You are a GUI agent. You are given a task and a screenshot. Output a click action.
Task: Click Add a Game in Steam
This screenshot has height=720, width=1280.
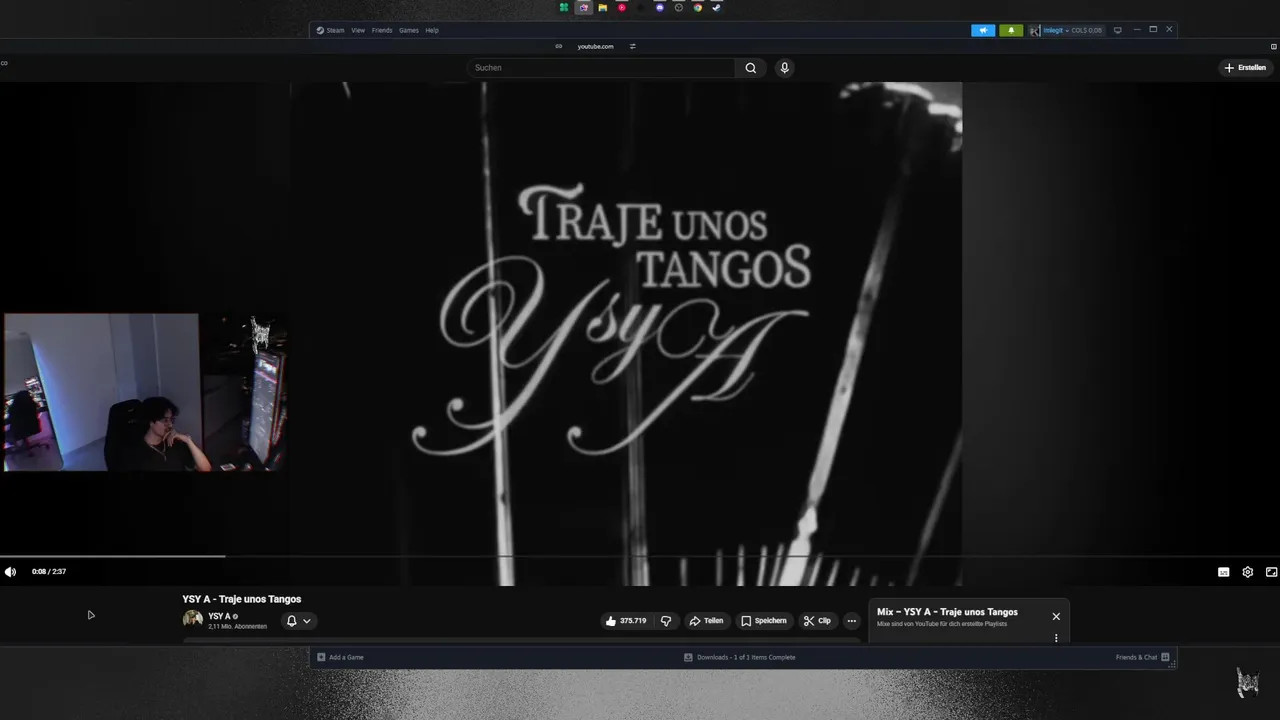tap(340, 657)
